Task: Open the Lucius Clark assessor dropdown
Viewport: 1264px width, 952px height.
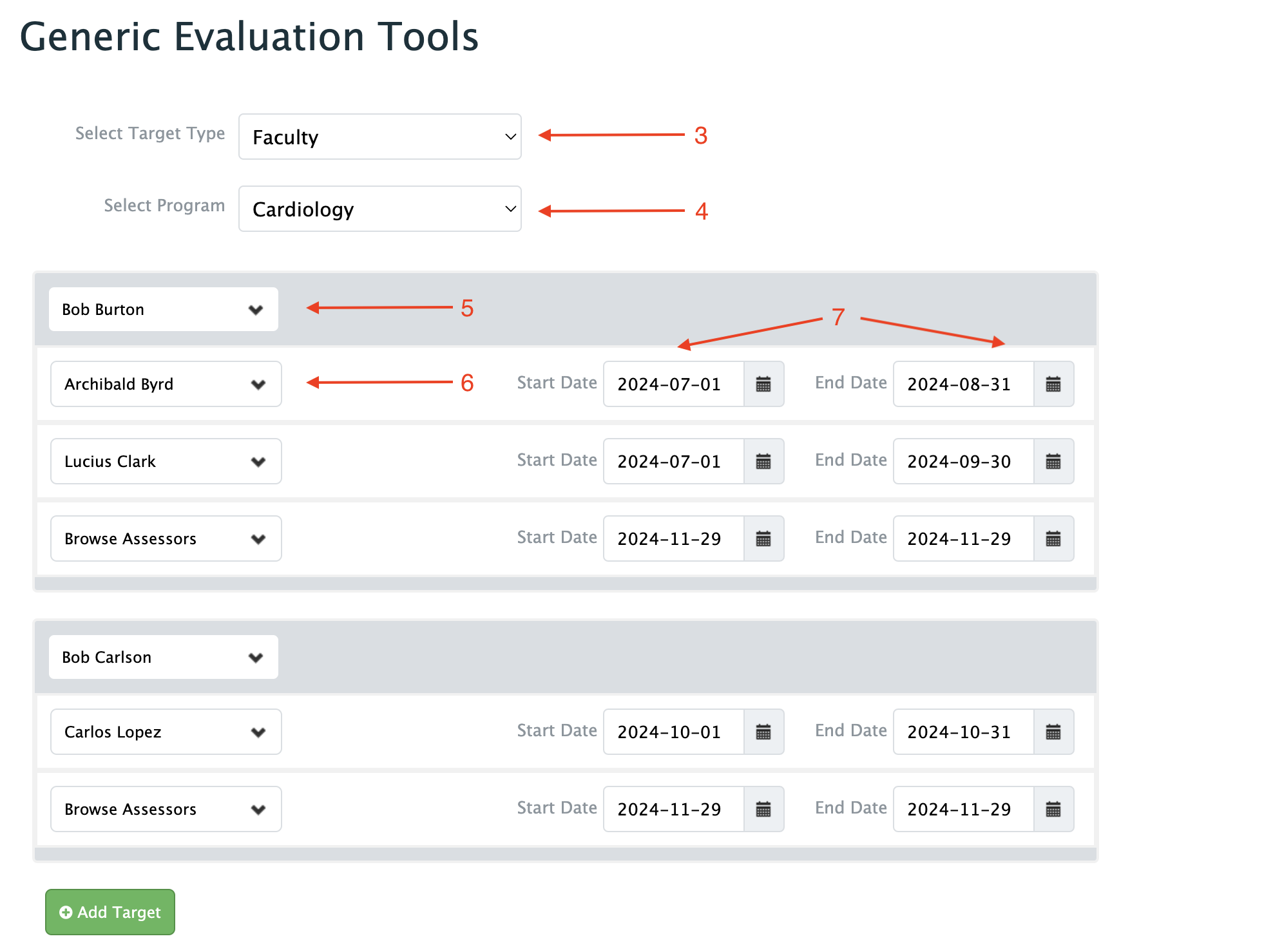Action: (166, 462)
